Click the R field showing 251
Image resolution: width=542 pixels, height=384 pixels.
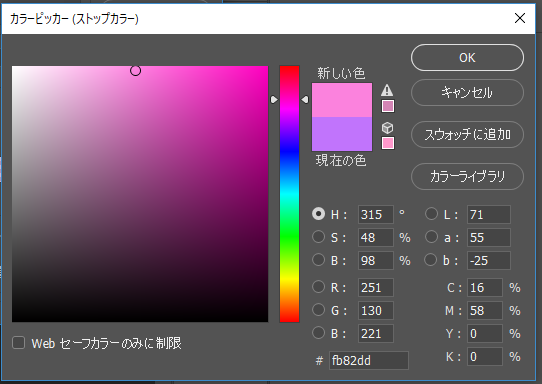[x=376, y=288]
